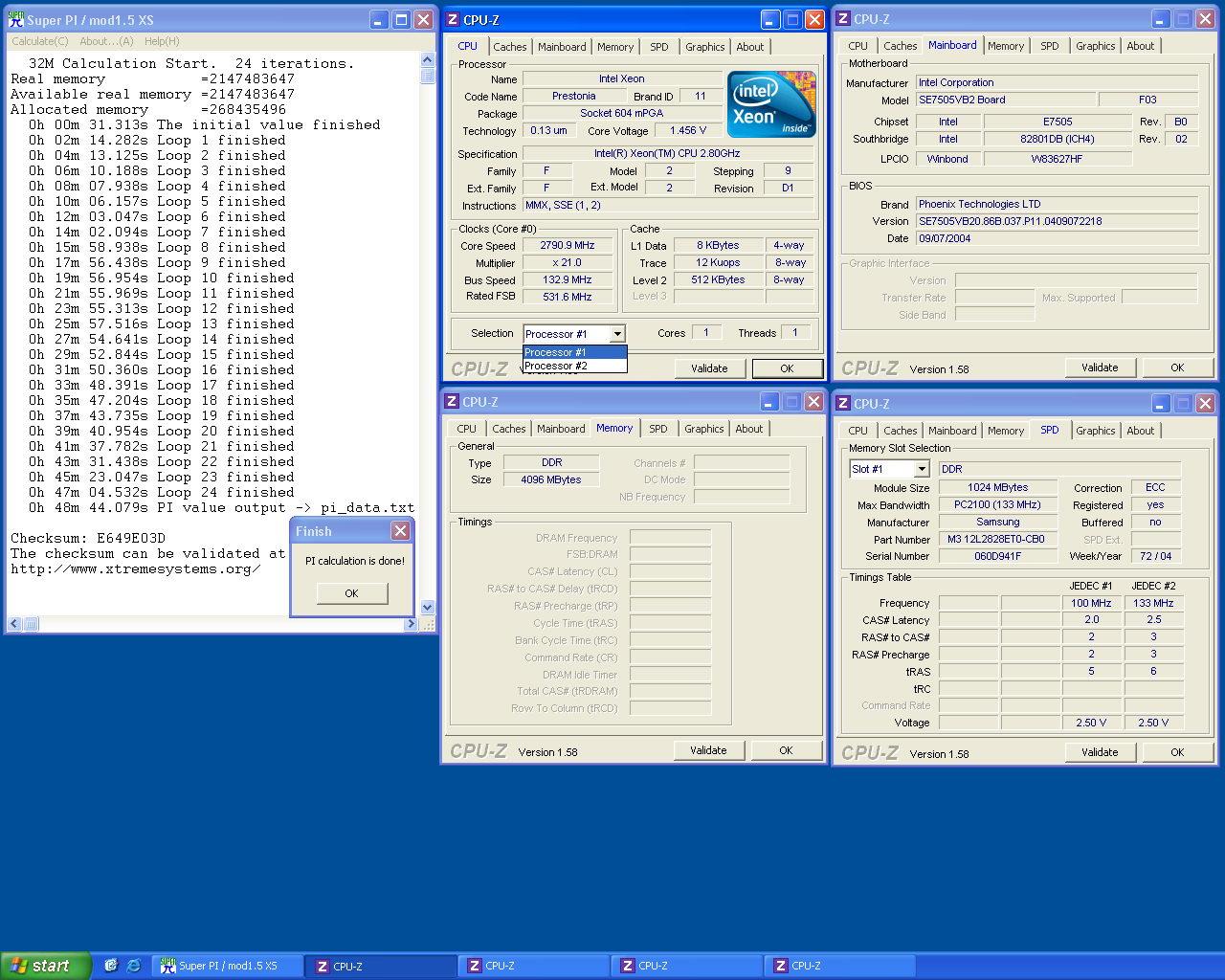Click Validate in the CPU tab window
The image size is (1225, 980).
(709, 368)
